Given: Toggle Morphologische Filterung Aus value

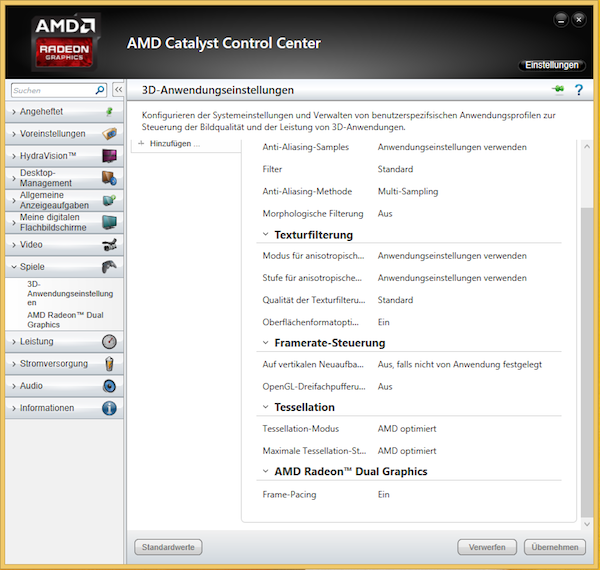Looking at the screenshot, I should (x=385, y=213).
